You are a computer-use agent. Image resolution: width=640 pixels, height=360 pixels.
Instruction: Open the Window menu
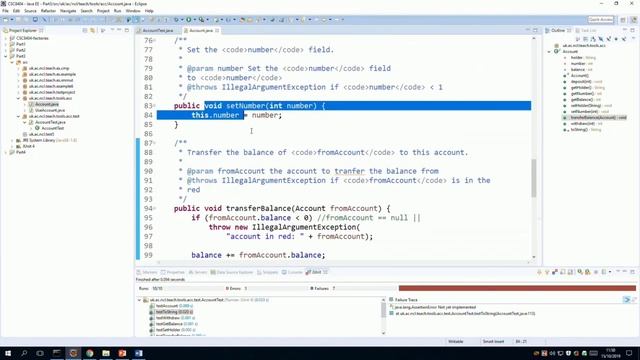coord(133,11)
